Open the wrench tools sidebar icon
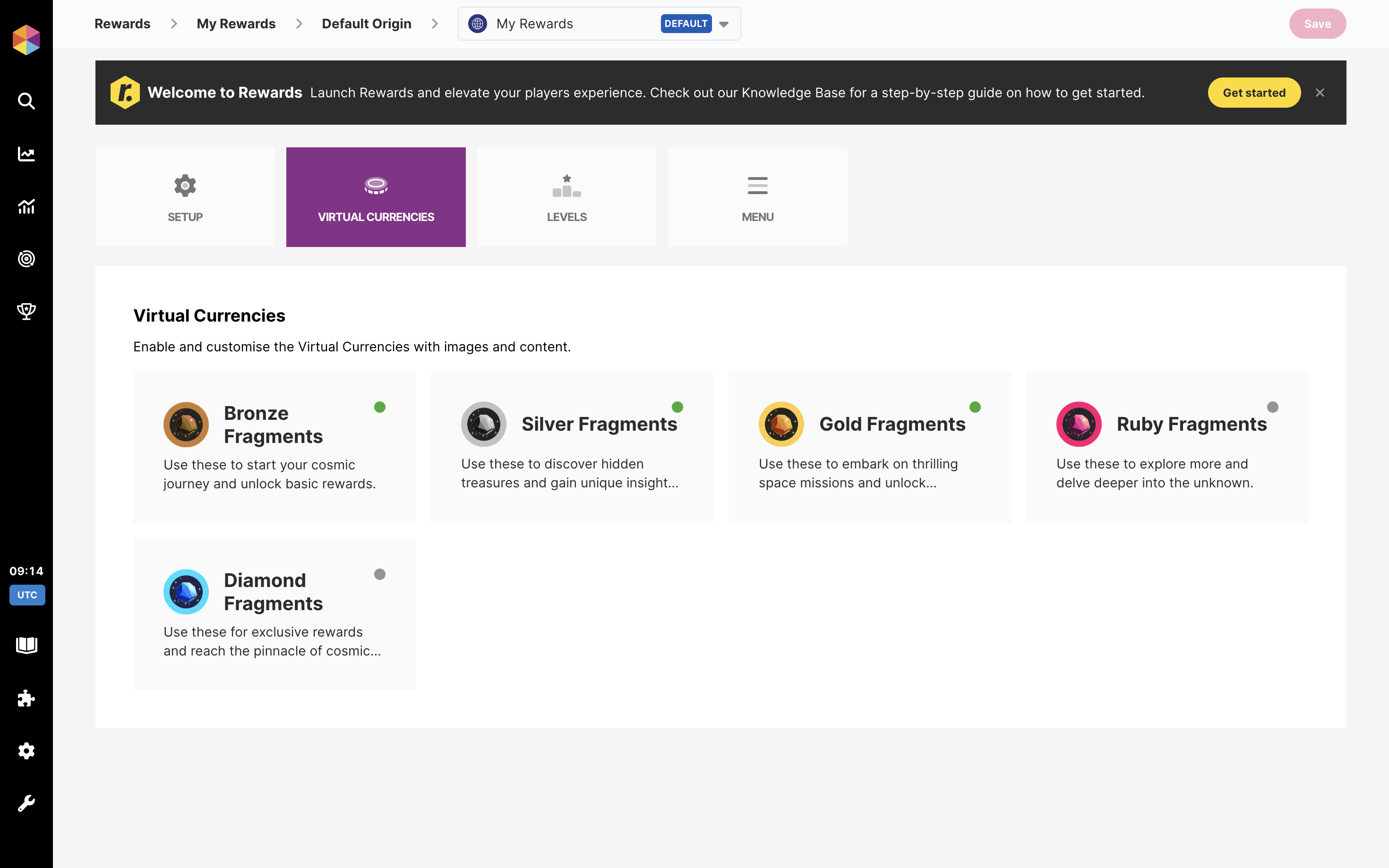The height and width of the screenshot is (868, 1389). click(x=26, y=803)
